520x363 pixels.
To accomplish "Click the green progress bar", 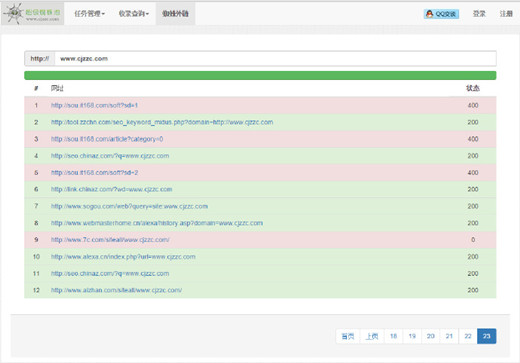I will click(260, 75).
